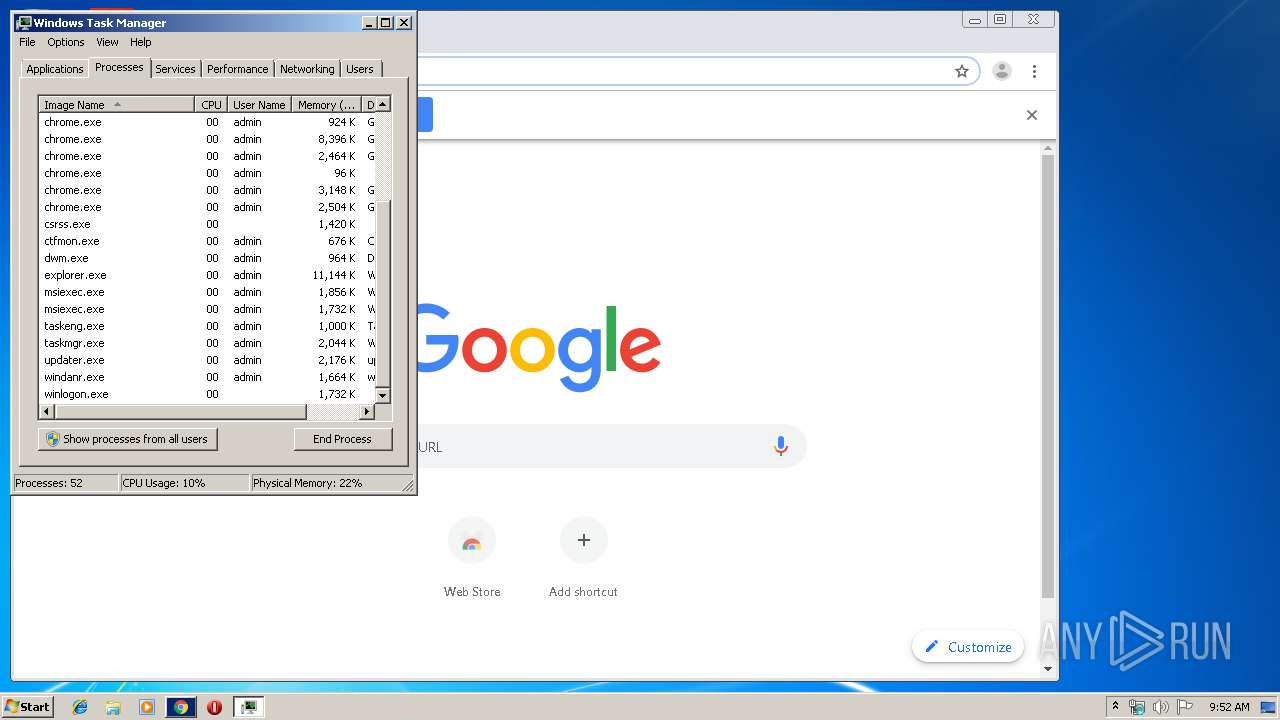Open the Task Manager File menu
This screenshot has width=1280, height=720.
point(27,42)
